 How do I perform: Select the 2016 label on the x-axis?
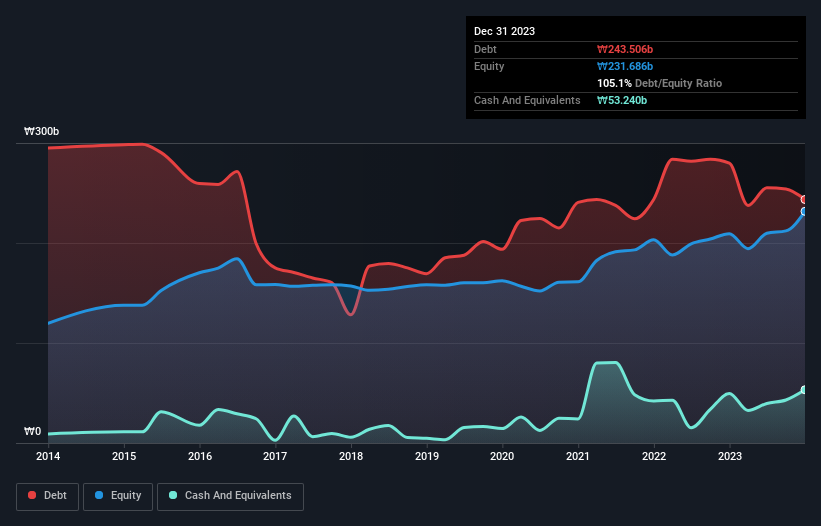[200, 456]
